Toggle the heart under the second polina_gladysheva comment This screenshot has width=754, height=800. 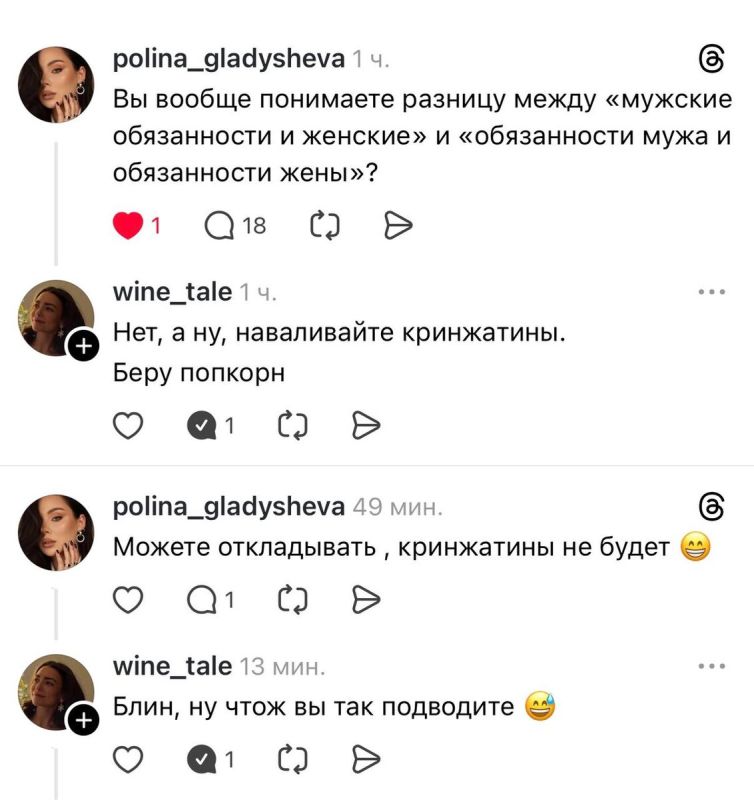click(129, 598)
